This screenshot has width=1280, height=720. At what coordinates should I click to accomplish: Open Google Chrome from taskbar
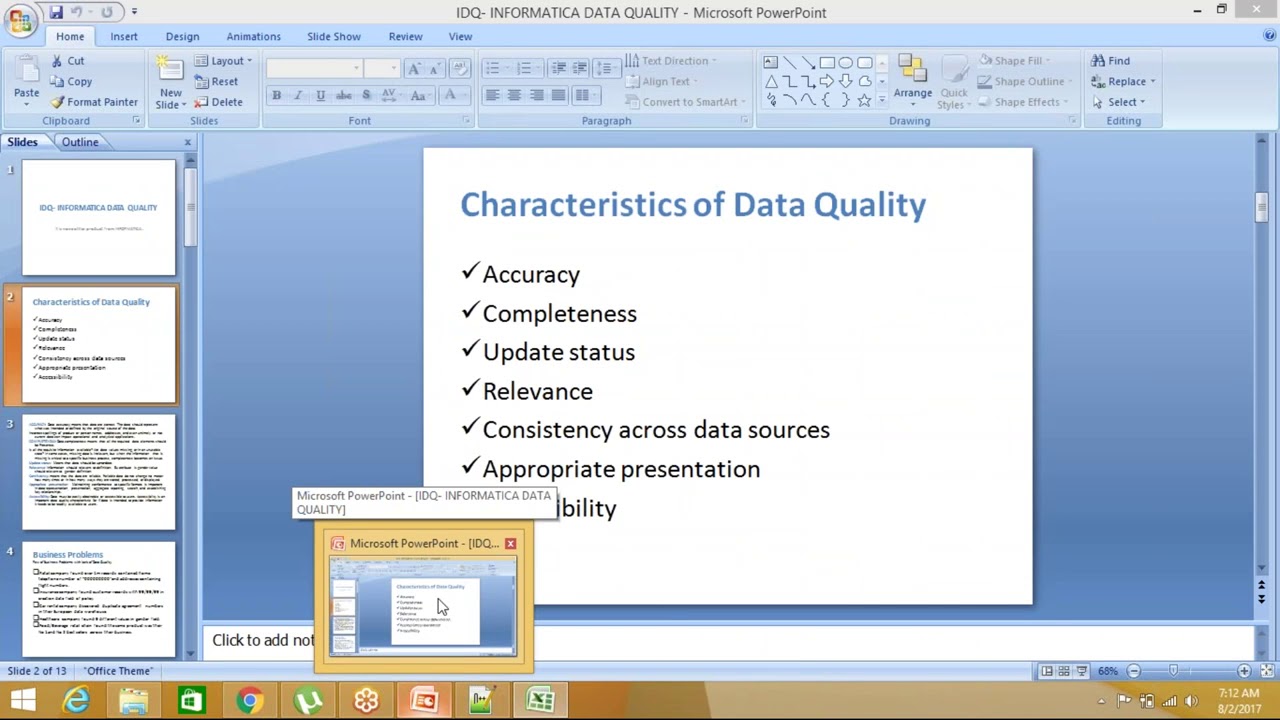click(x=250, y=700)
